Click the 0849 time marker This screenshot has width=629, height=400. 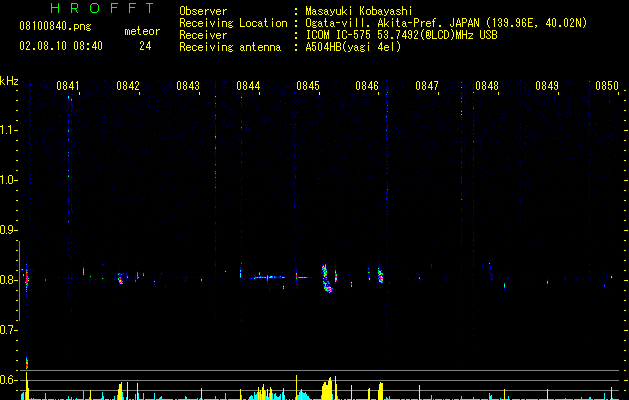pos(547,86)
